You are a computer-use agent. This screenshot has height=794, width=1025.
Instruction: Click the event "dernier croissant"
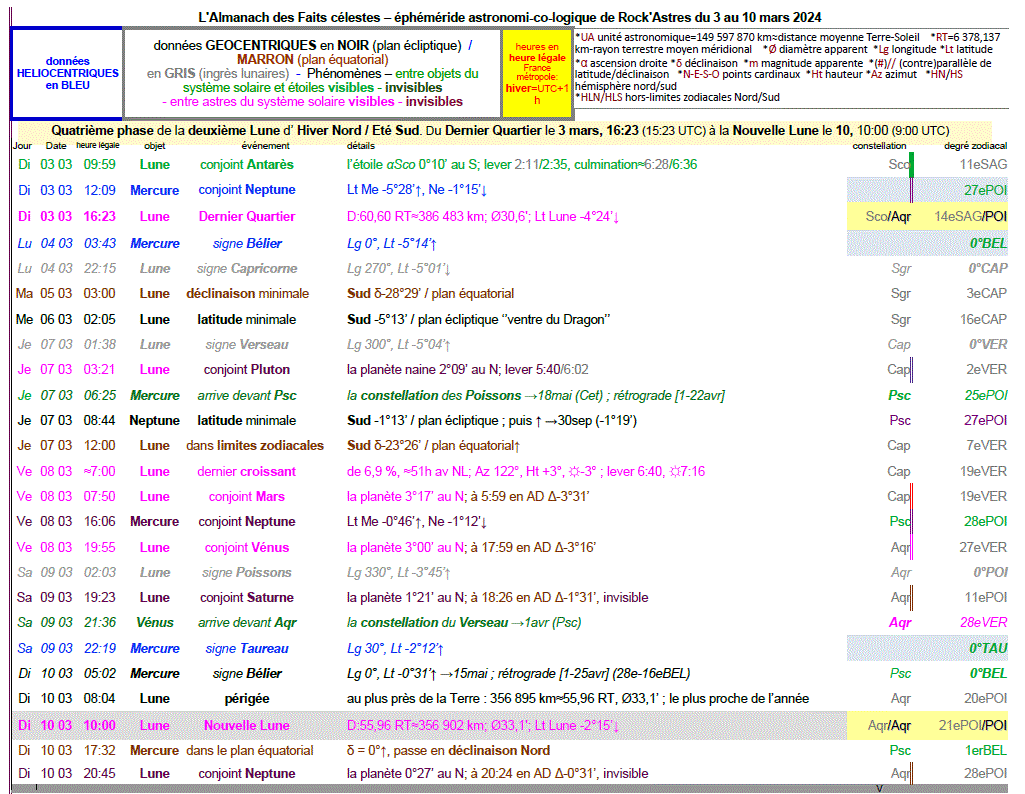pos(246,472)
